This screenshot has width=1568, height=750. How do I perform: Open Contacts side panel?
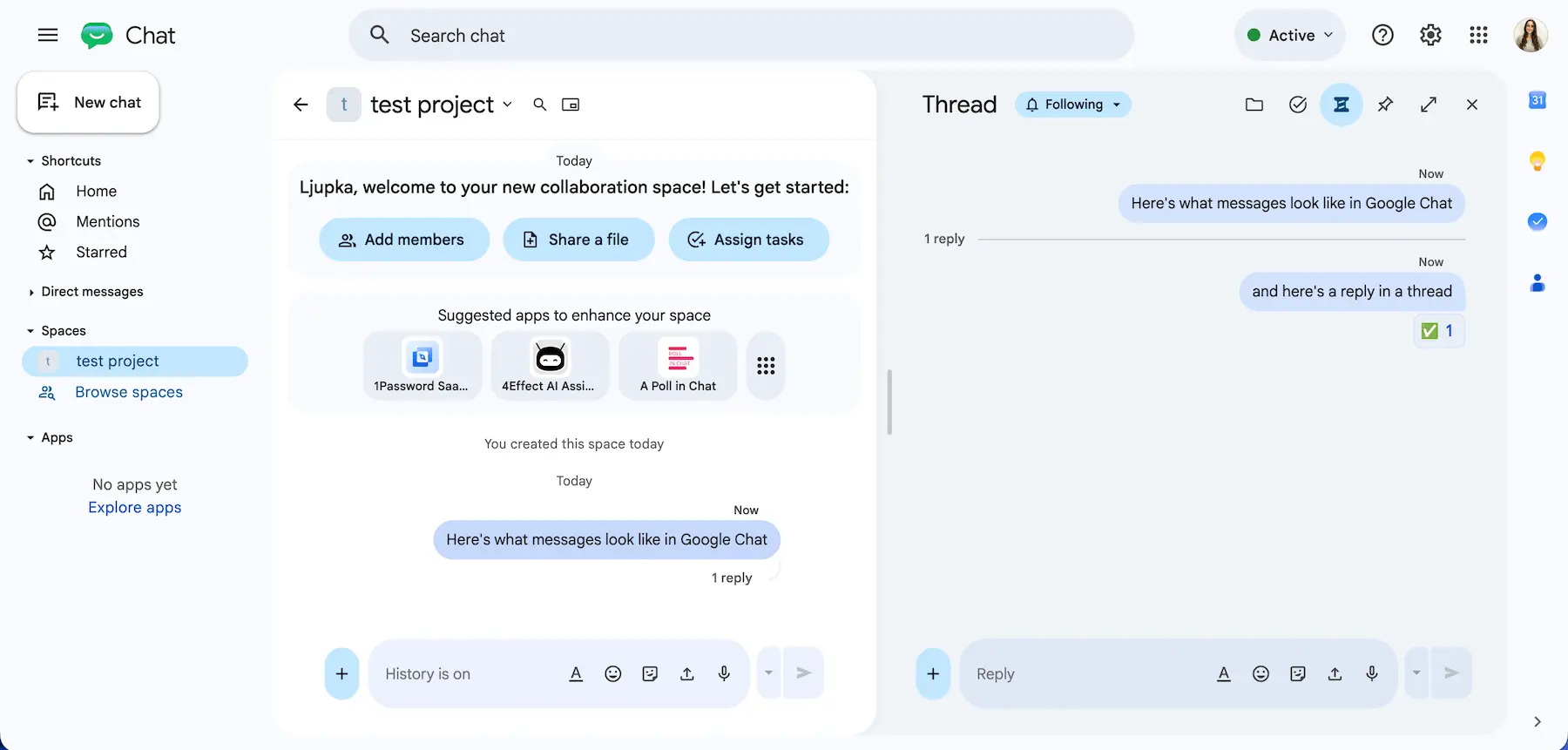click(x=1538, y=283)
